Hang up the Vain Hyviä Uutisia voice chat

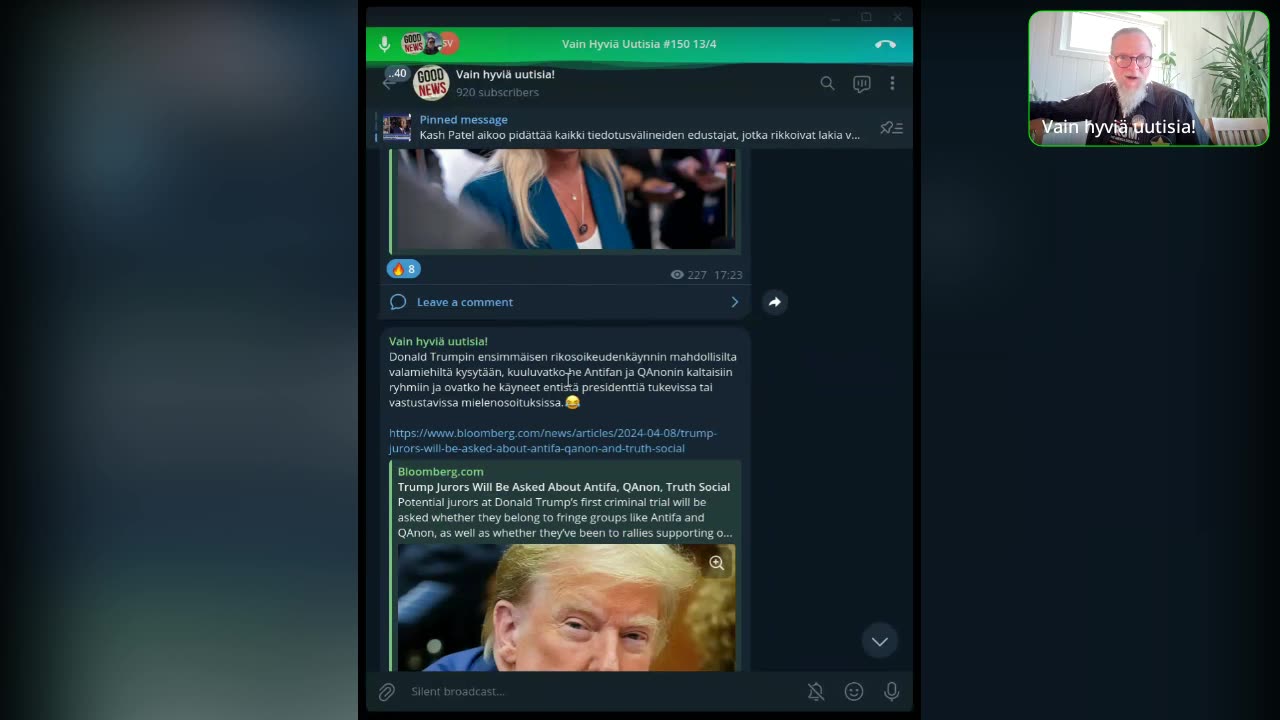(x=885, y=44)
